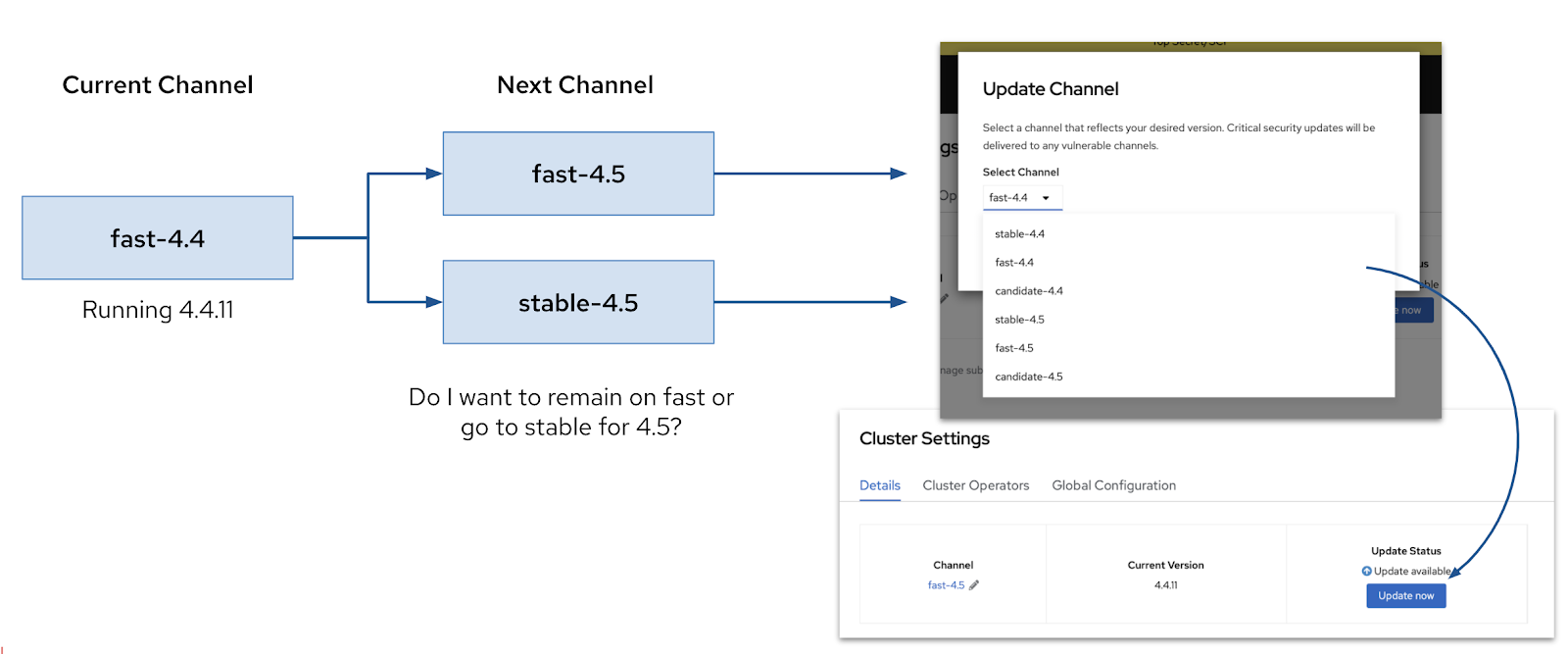This screenshot has height=654, width=1568.
Task: Open the fast-4.5 channel link
Action: (x=946, y=585)
